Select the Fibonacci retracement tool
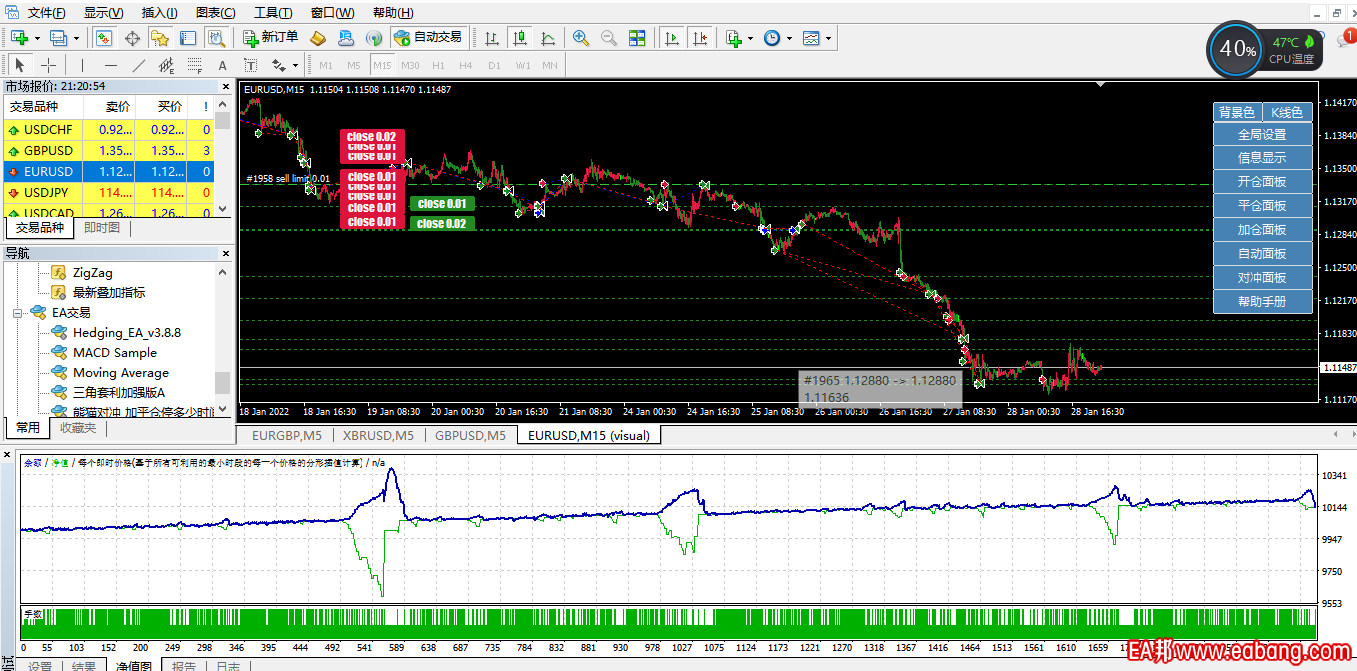 click(x=195, y=65)
